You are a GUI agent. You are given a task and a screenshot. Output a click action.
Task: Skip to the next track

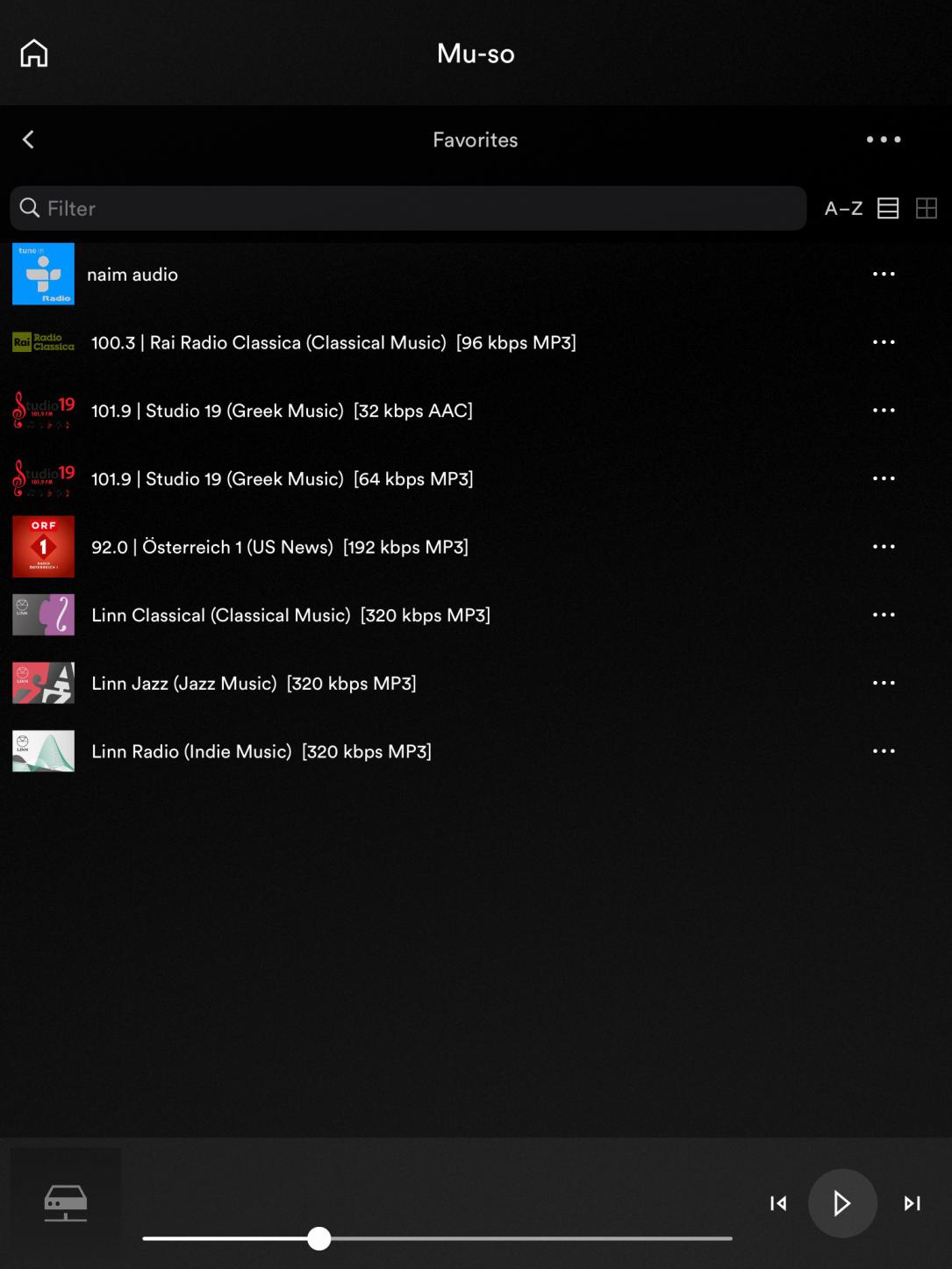click(x=912, y=1203)
